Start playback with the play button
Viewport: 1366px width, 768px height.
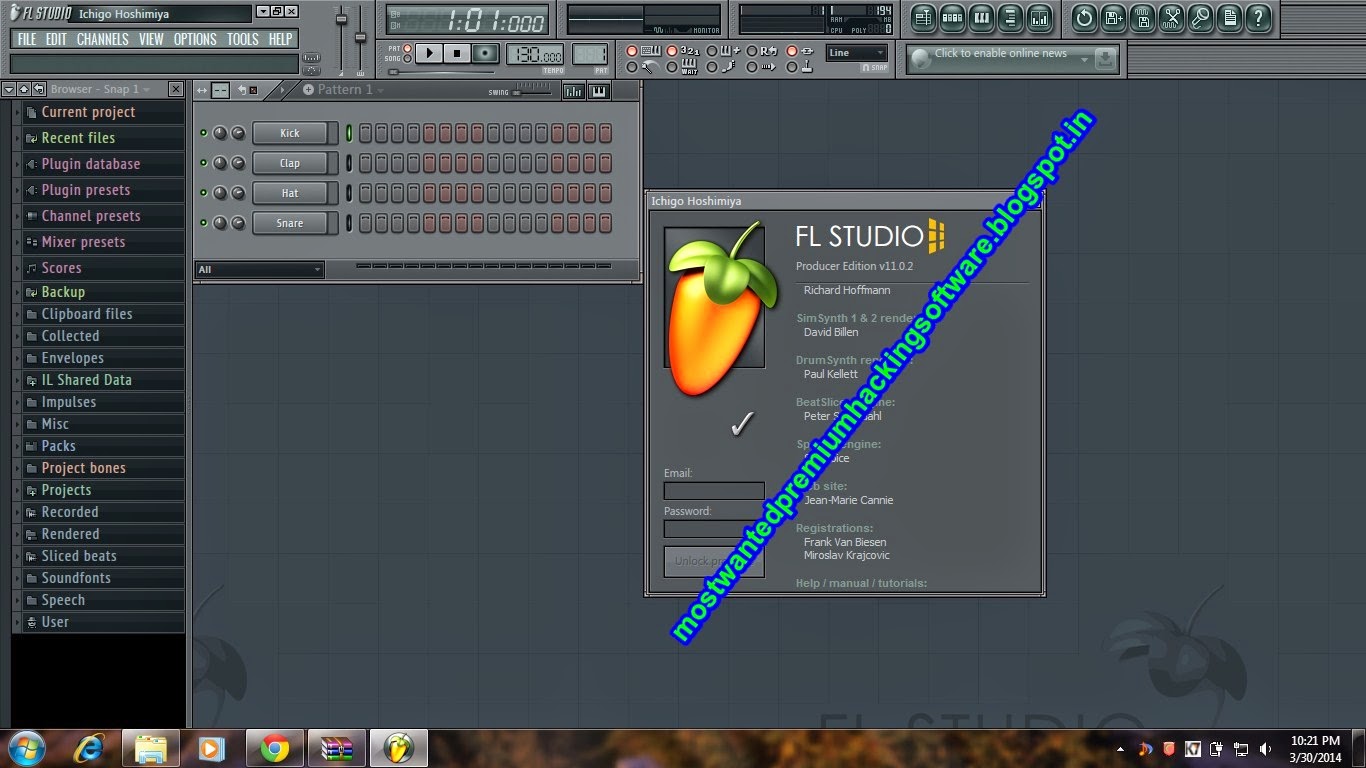429,53
